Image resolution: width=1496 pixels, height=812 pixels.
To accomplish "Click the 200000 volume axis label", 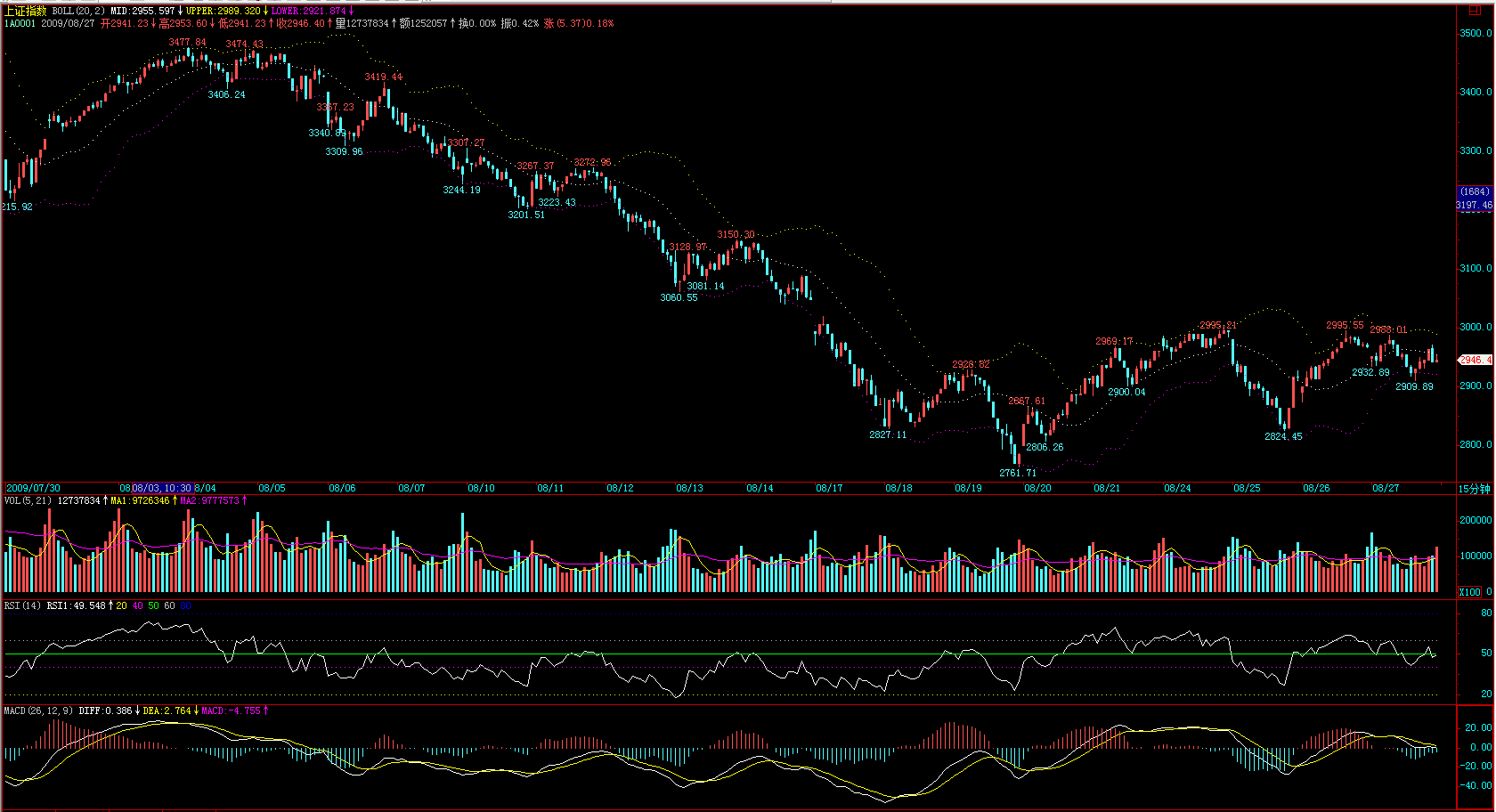I will pos(1476,520).
